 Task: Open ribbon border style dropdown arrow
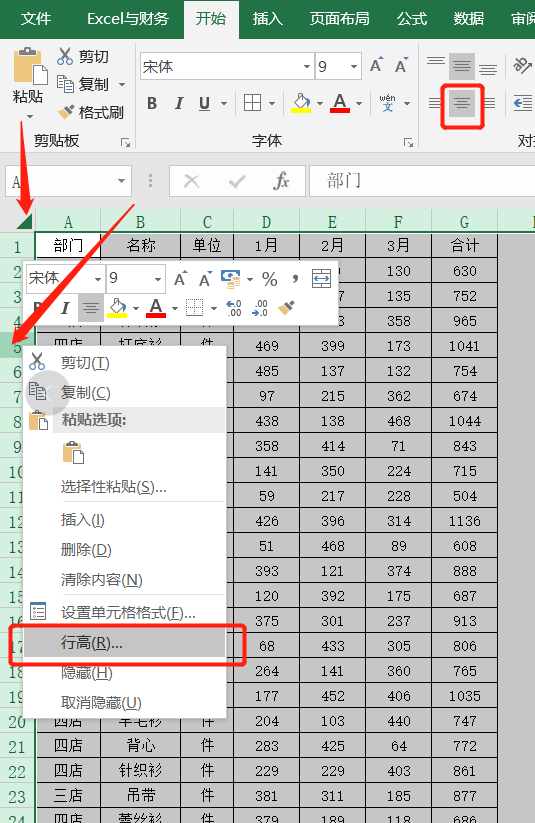pos(272,103)
